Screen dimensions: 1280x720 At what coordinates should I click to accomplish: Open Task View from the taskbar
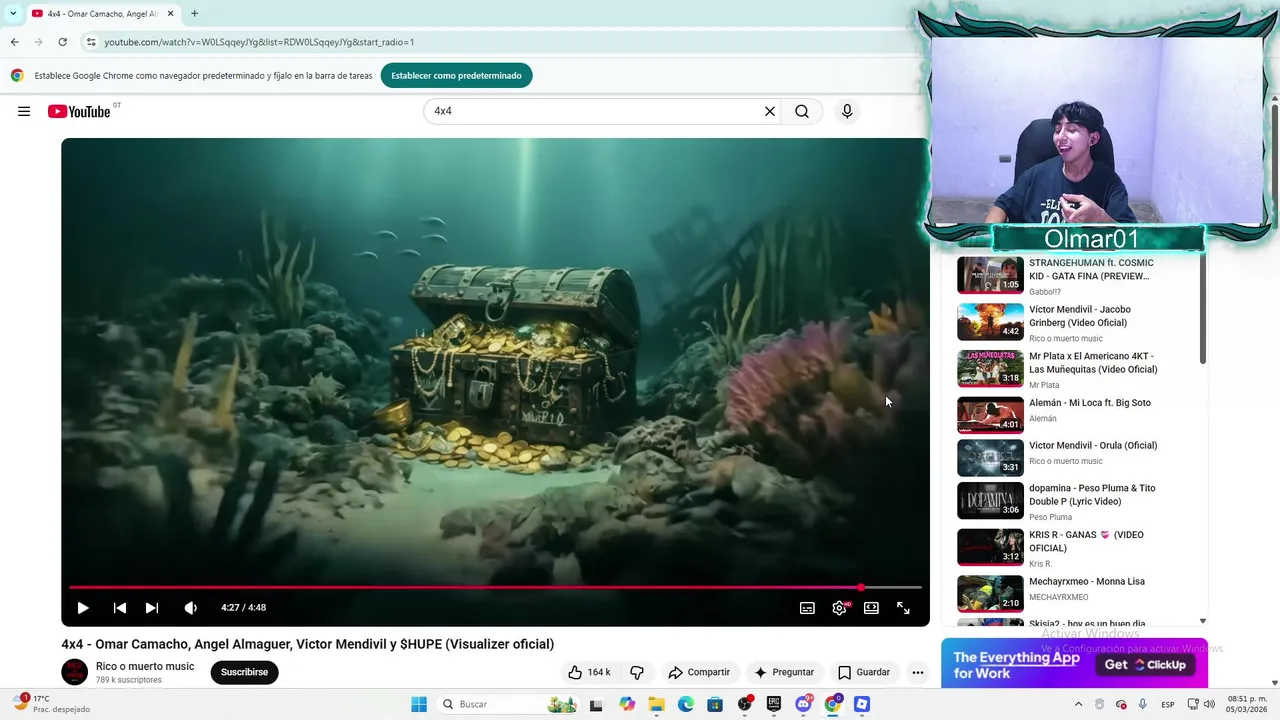pos(596,704)
